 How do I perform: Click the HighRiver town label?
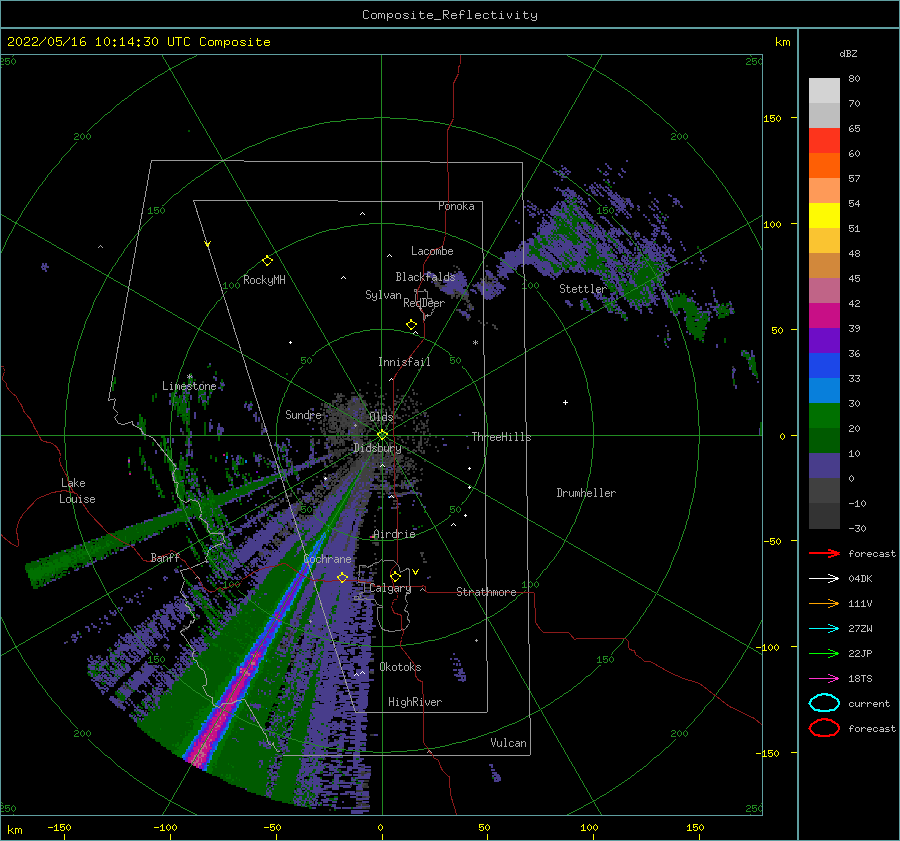[415, 702]
